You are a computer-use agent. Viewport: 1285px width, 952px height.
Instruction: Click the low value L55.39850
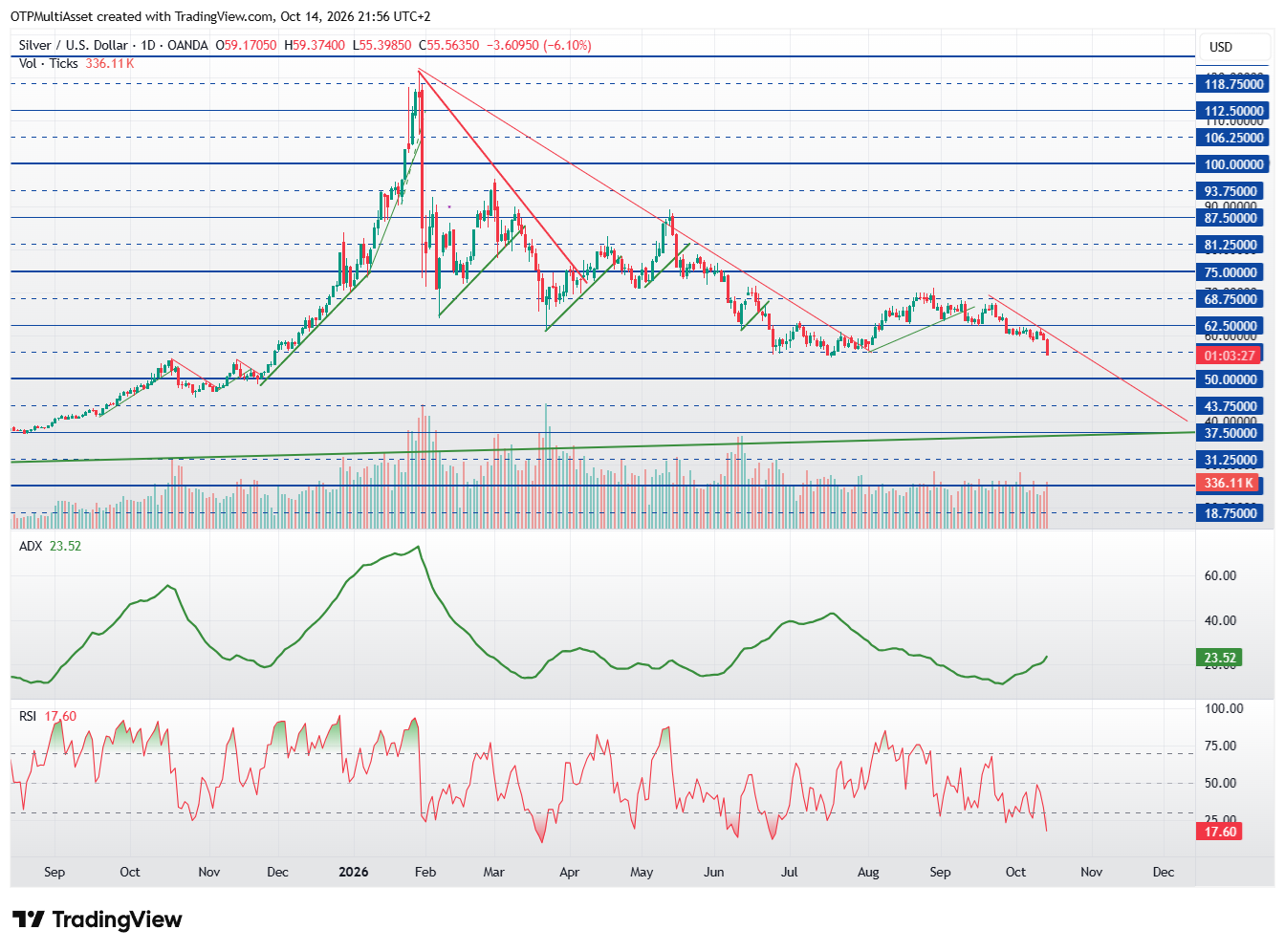click(x=382, y=45)
